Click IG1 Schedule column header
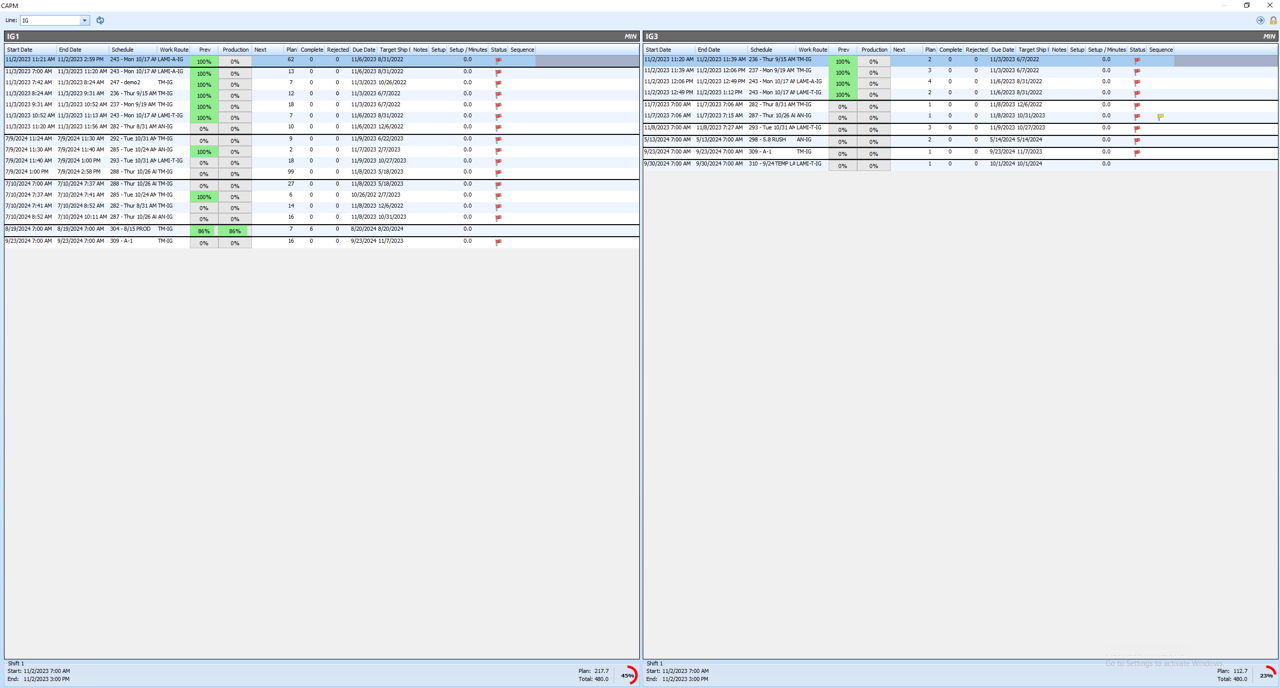 pyautogui.click(x=134, y=49)
